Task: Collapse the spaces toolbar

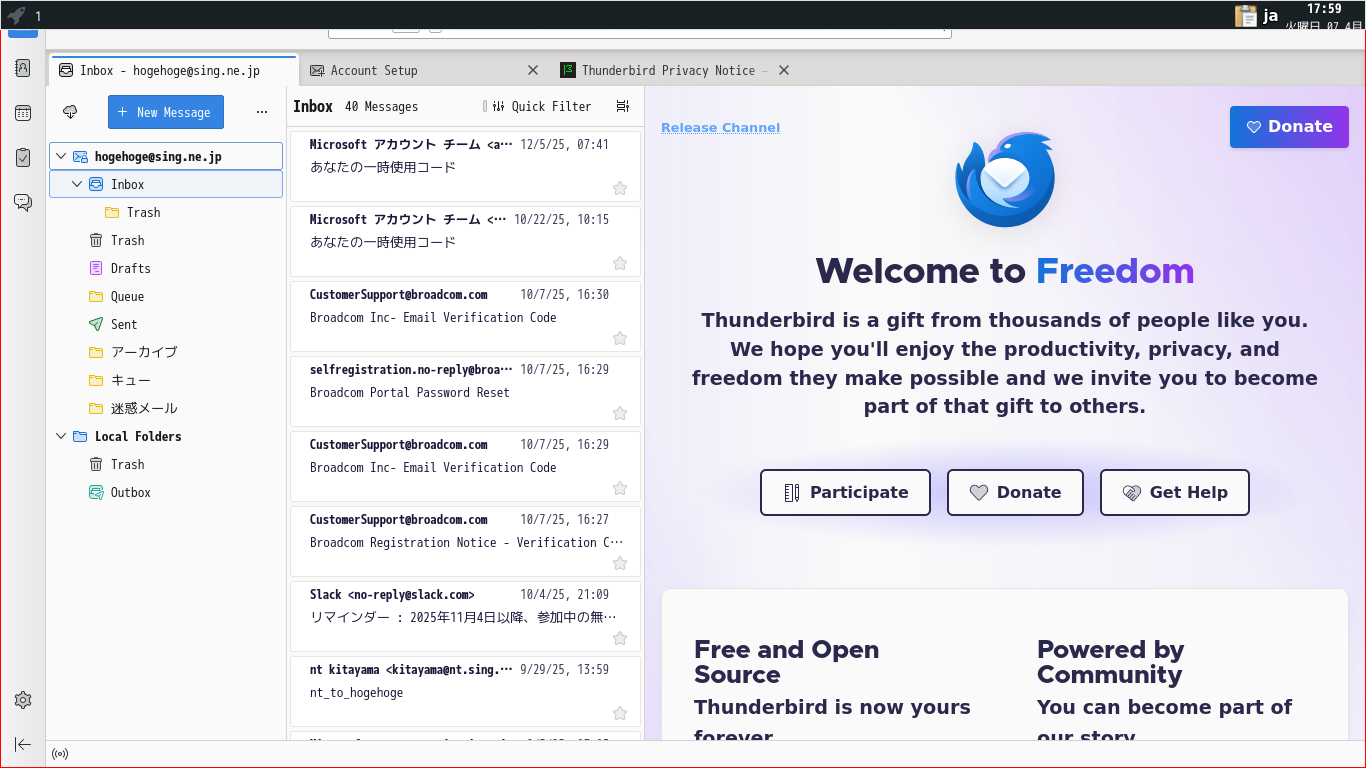Action: coord(23,744)
